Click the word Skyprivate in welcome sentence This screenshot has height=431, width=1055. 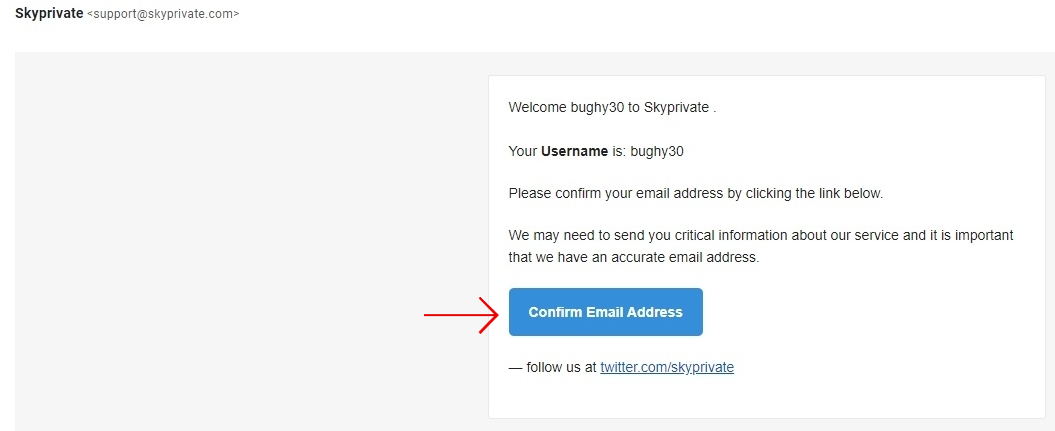pyautogui.click(x=676, y=108)
